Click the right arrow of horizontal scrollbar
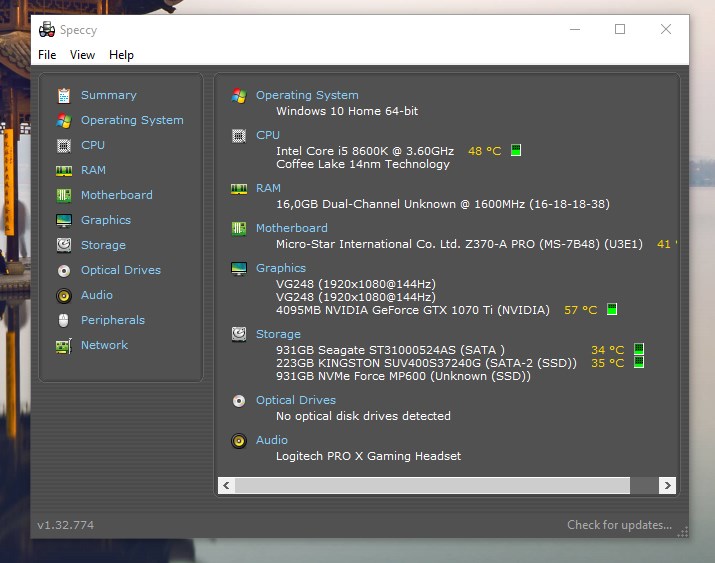This screenshot has height=563, width=715. [x=667, y=486]
